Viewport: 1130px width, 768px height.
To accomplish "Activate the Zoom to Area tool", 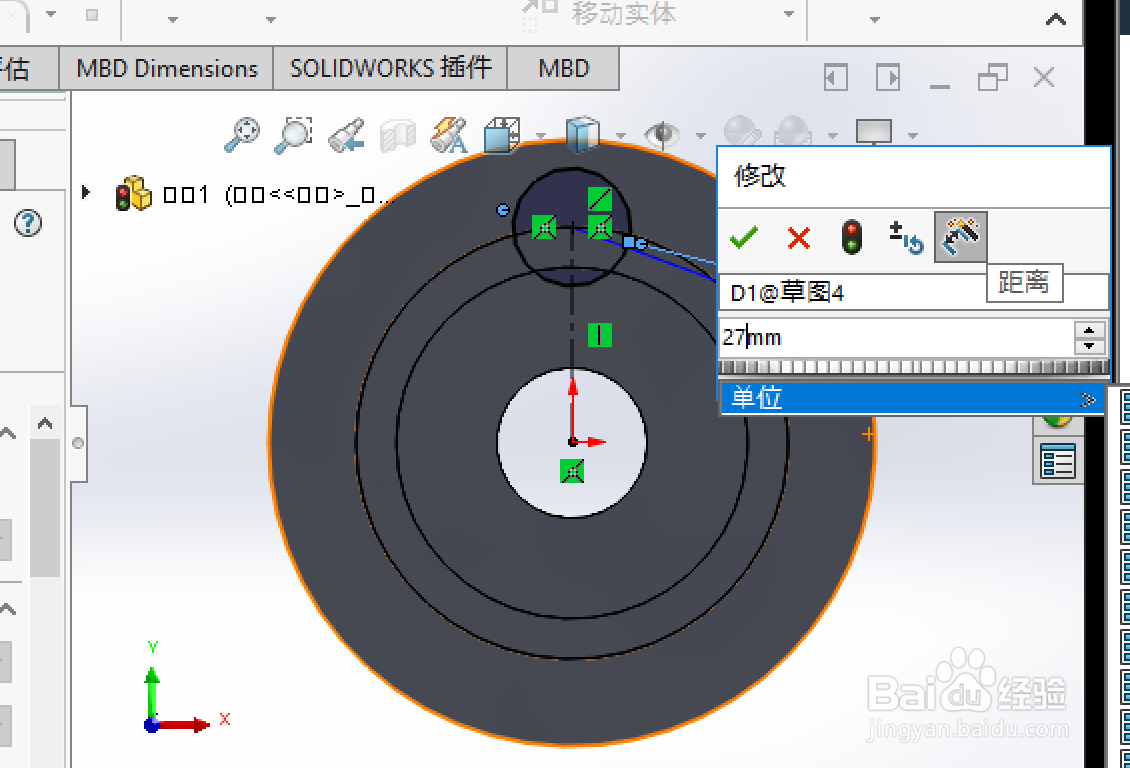I will pyautogui.click(x=293, y=133).
